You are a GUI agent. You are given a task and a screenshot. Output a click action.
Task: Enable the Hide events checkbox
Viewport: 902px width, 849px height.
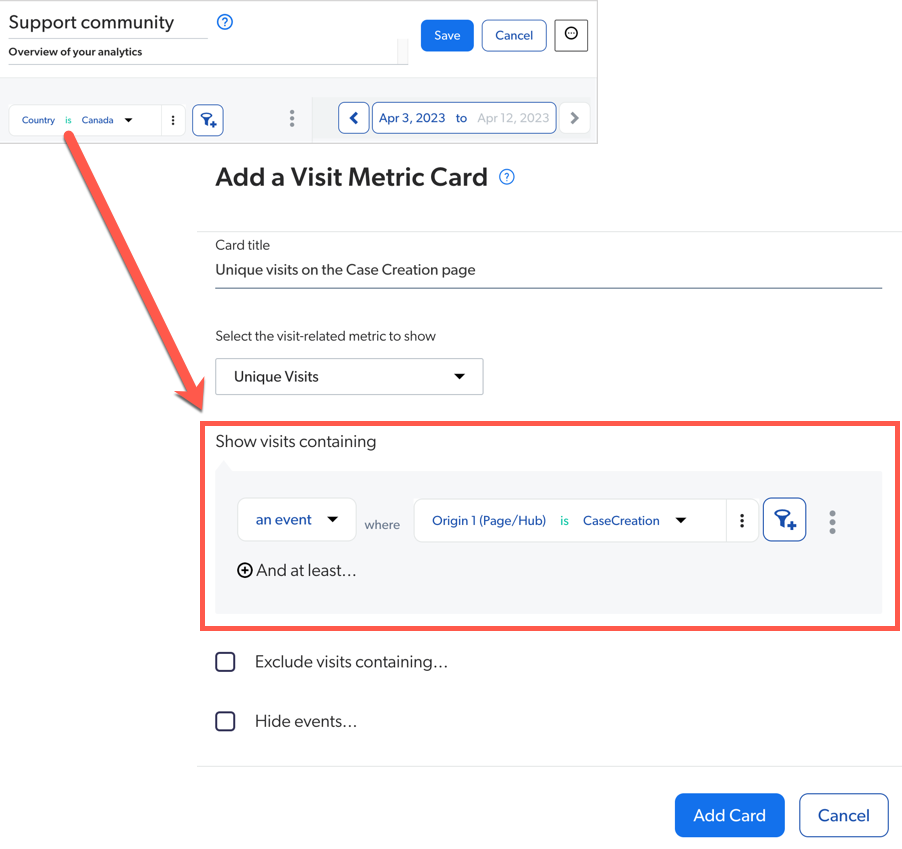[225, 721]
